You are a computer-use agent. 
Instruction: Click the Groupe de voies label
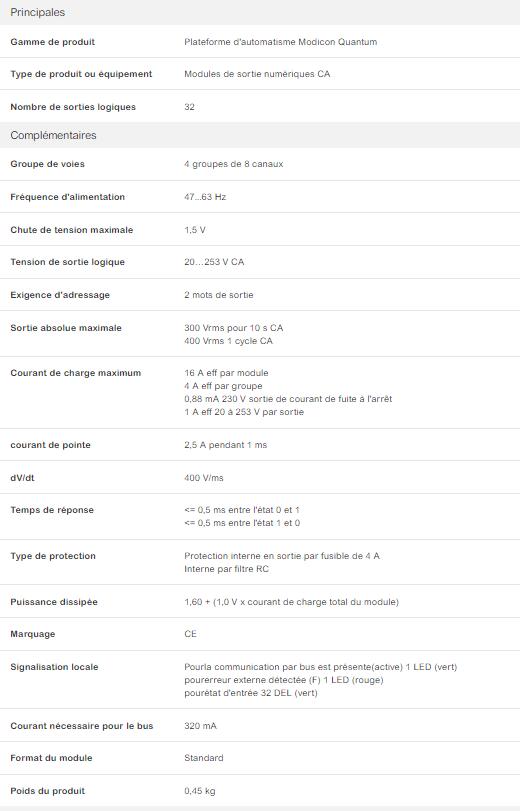tap(48, 164)
